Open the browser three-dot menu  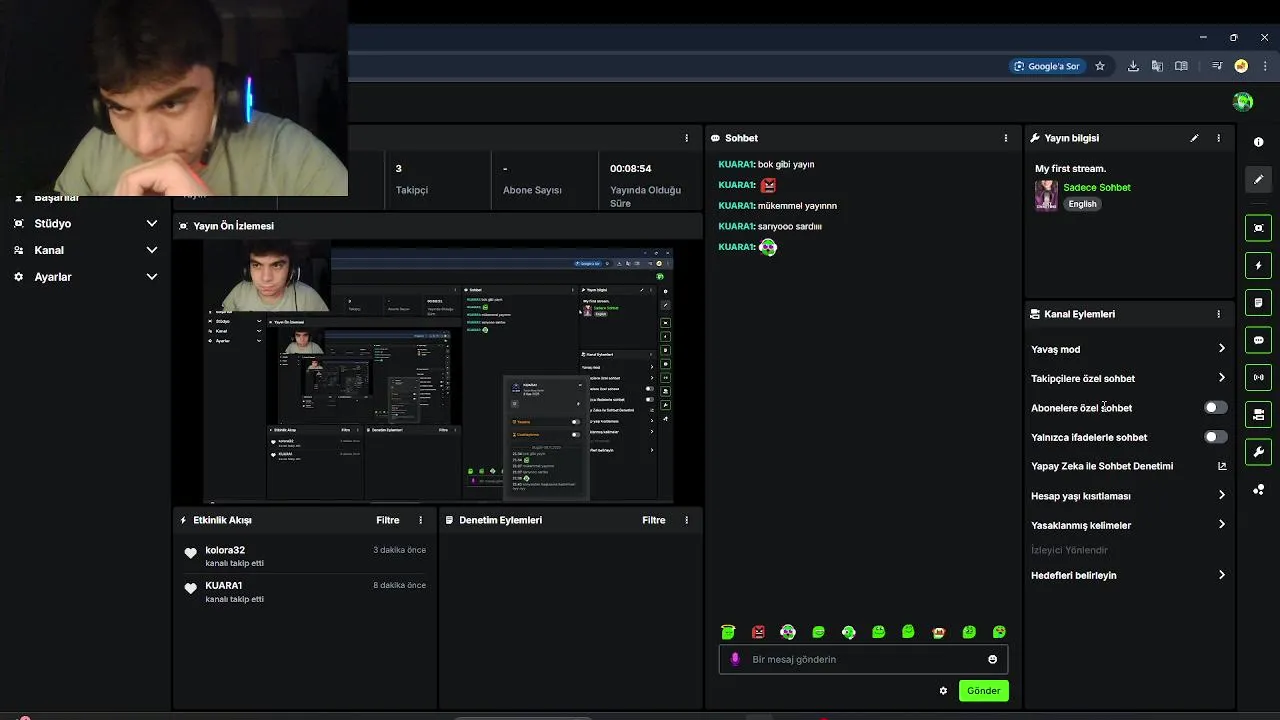coord(1265,66)
